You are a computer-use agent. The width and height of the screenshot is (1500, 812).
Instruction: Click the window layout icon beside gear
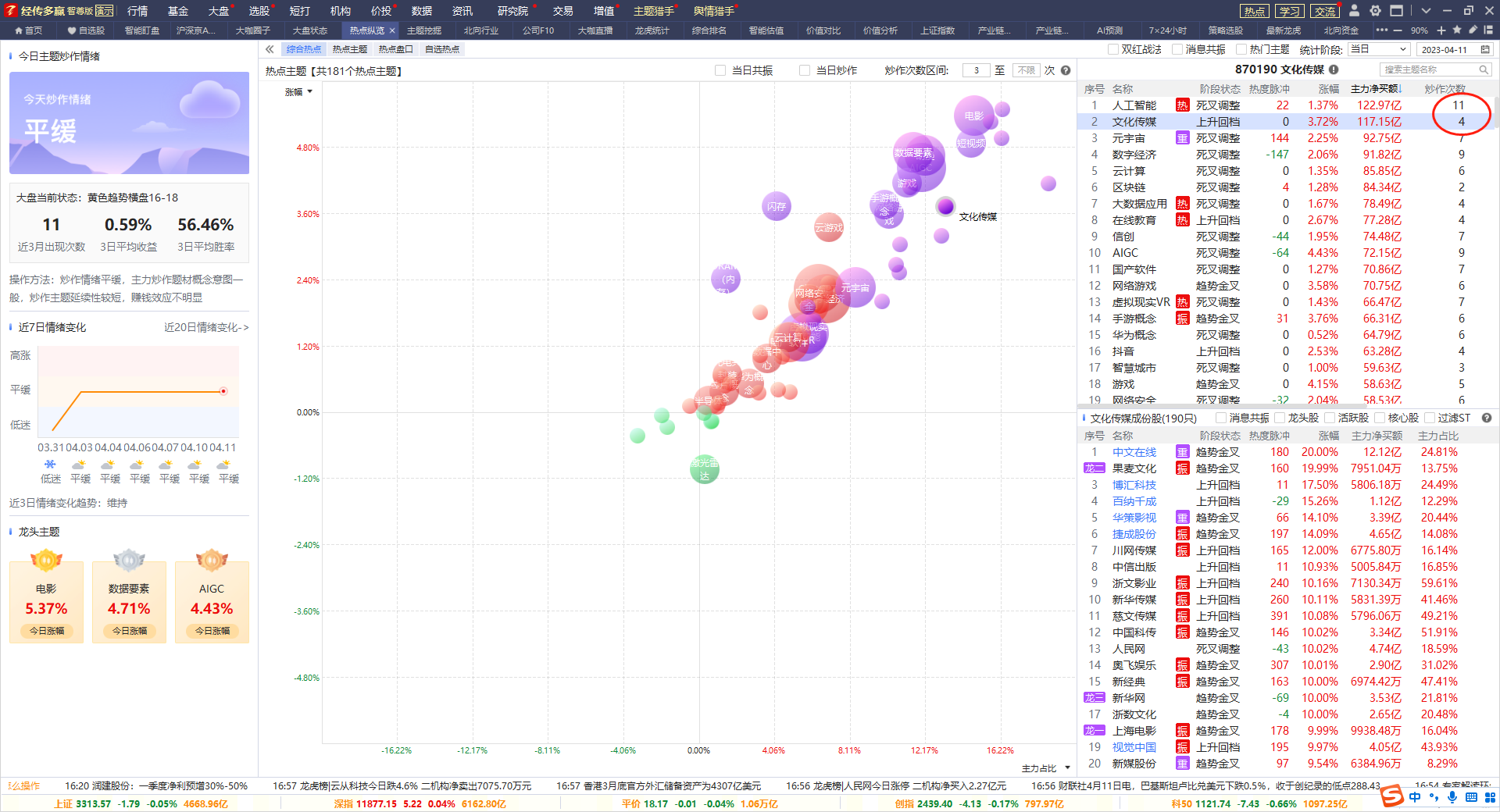point(1397,10)
